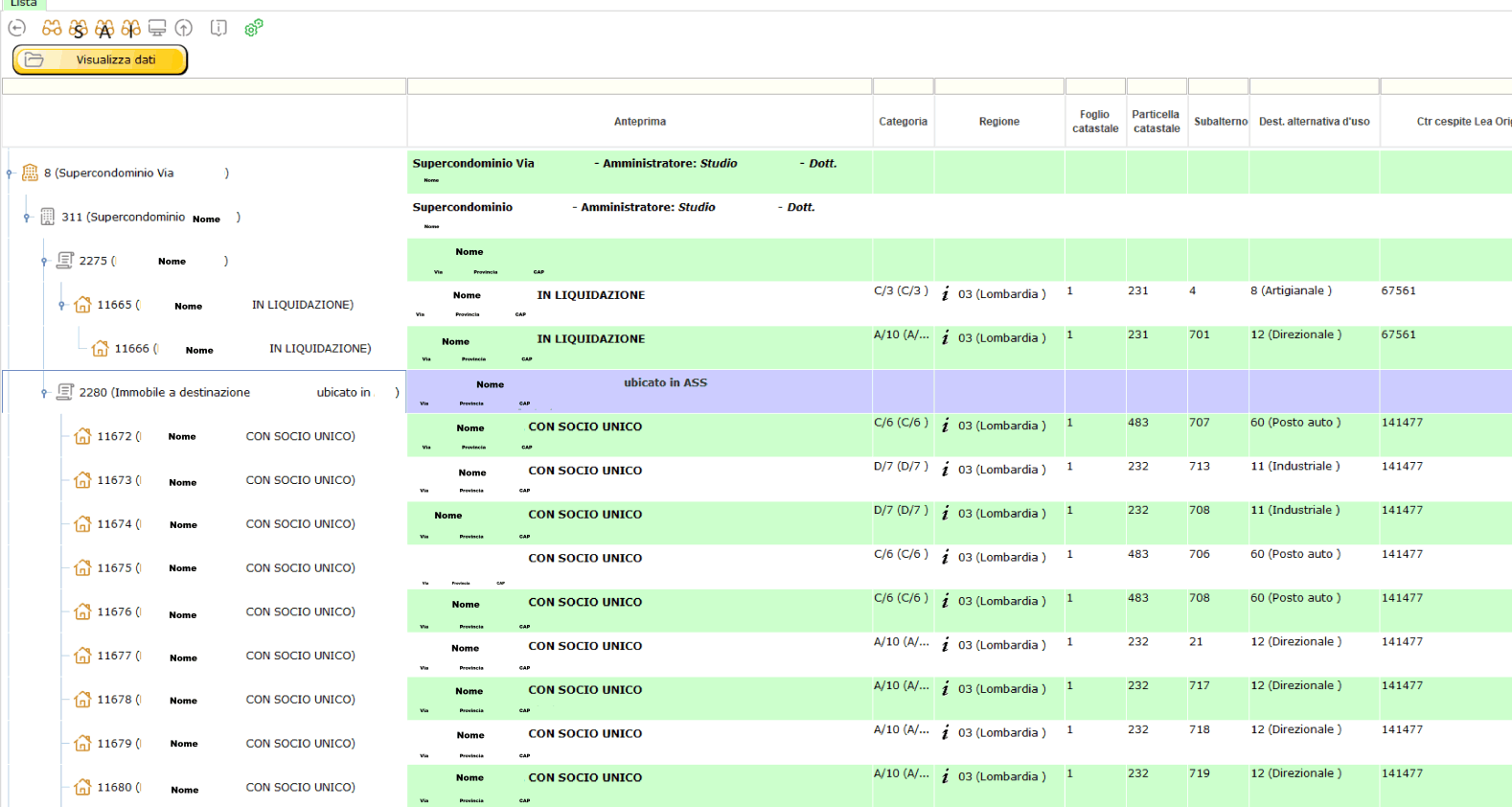
Task: Click the info icon in the subalterno 707 row
Action: (946, 426)
